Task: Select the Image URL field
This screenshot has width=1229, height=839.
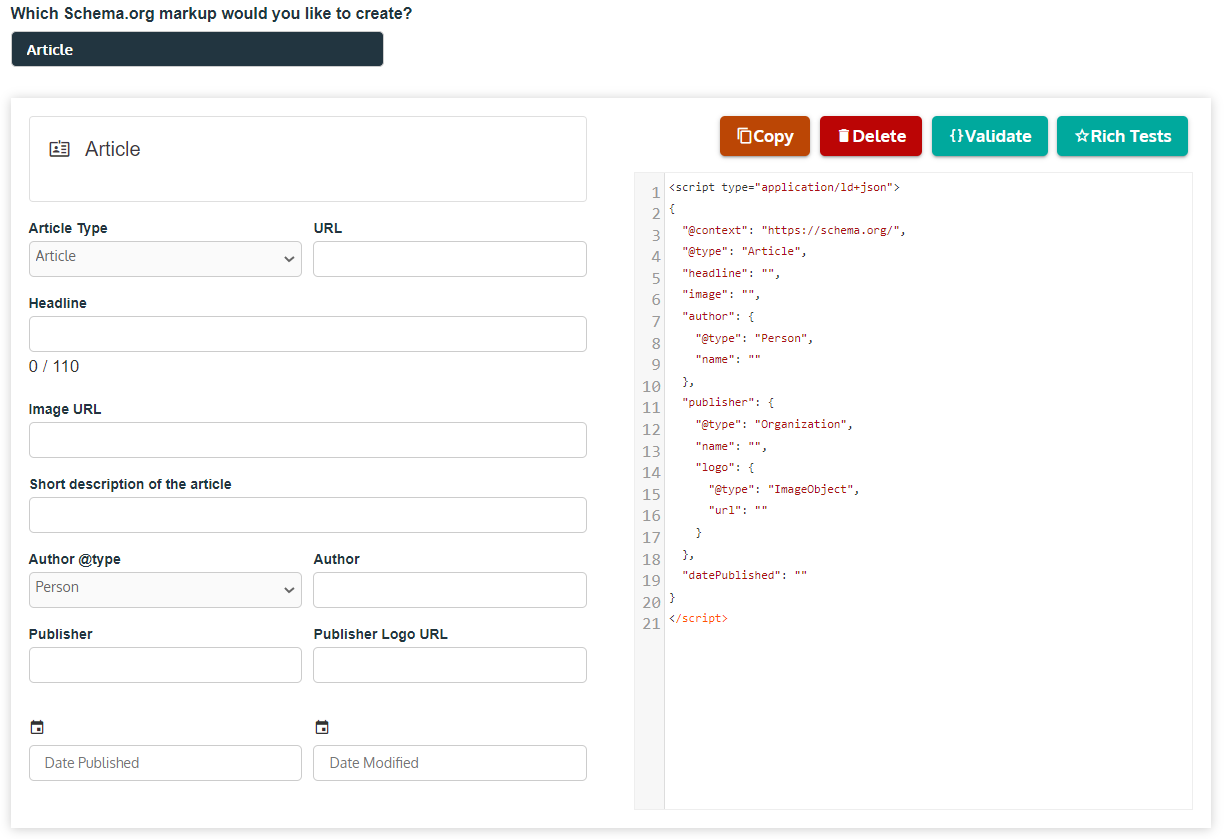Action: [x=307, y=439]
